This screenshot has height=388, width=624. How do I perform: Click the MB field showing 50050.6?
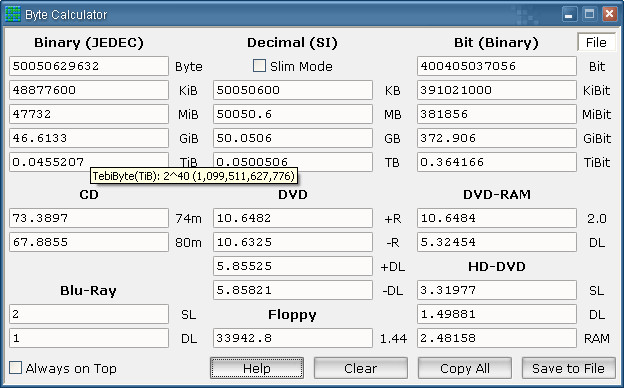click(x=293, y=114)
